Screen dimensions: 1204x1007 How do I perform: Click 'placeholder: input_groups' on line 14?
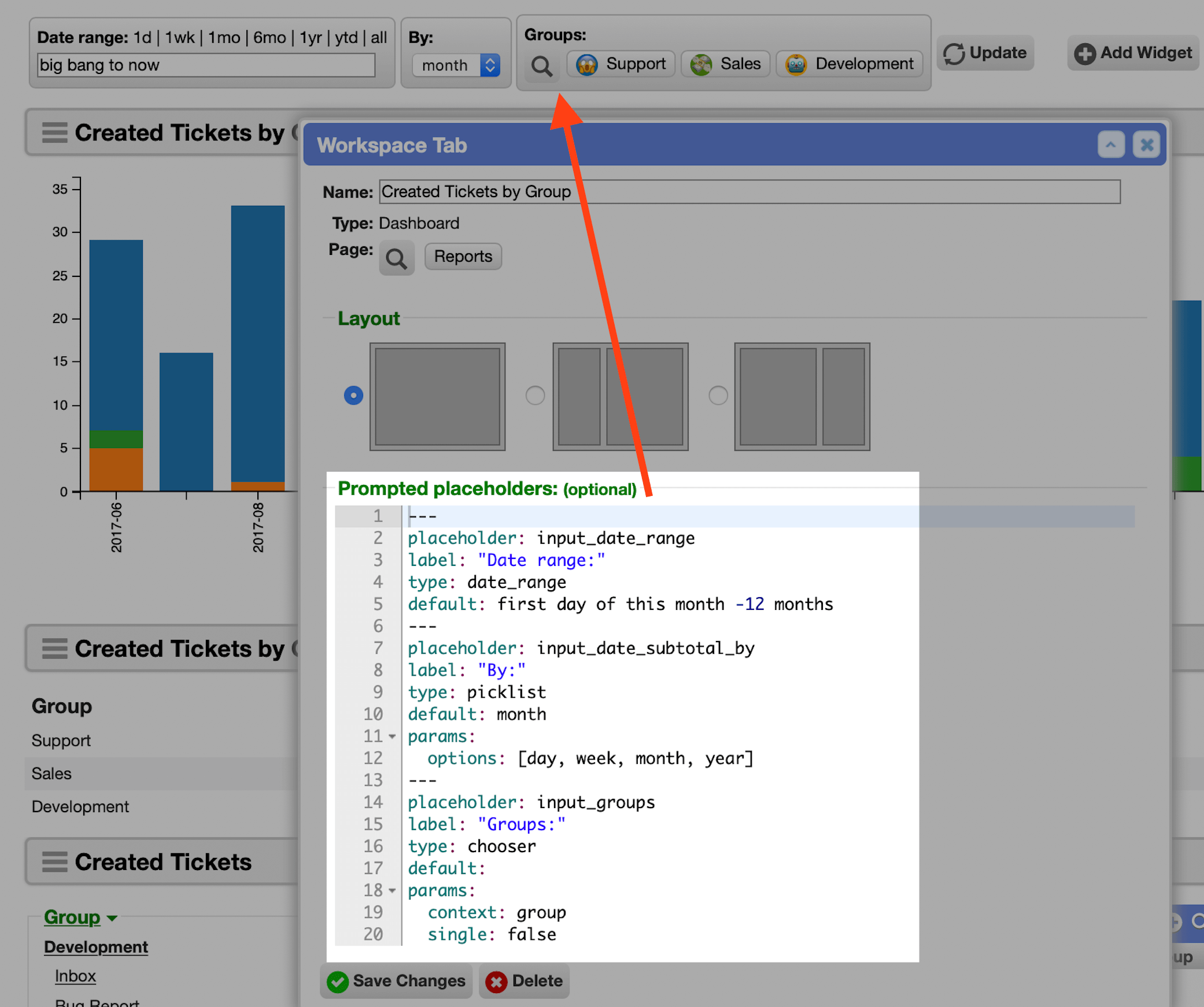point(531,802)
